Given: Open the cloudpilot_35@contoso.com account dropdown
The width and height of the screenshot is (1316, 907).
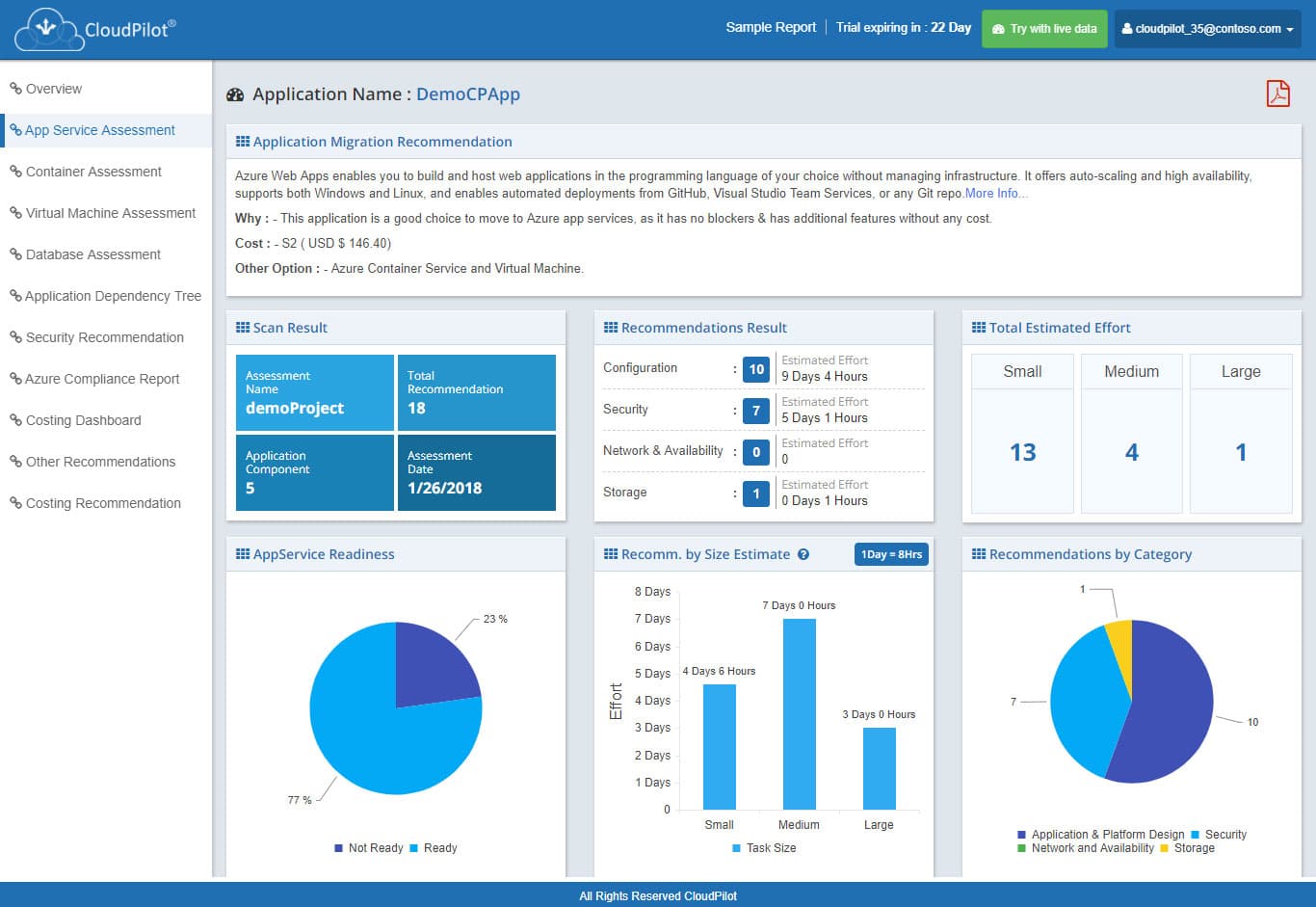Looking at the screenshot, I should point(1208,29).
